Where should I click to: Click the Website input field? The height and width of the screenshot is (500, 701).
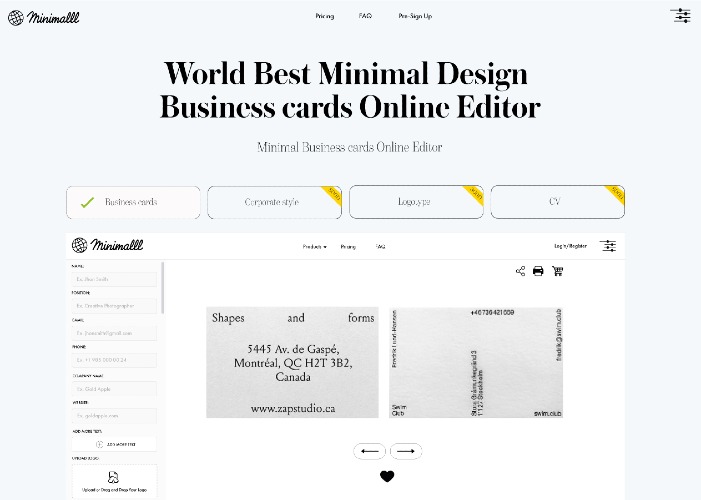tap(114, 416)
